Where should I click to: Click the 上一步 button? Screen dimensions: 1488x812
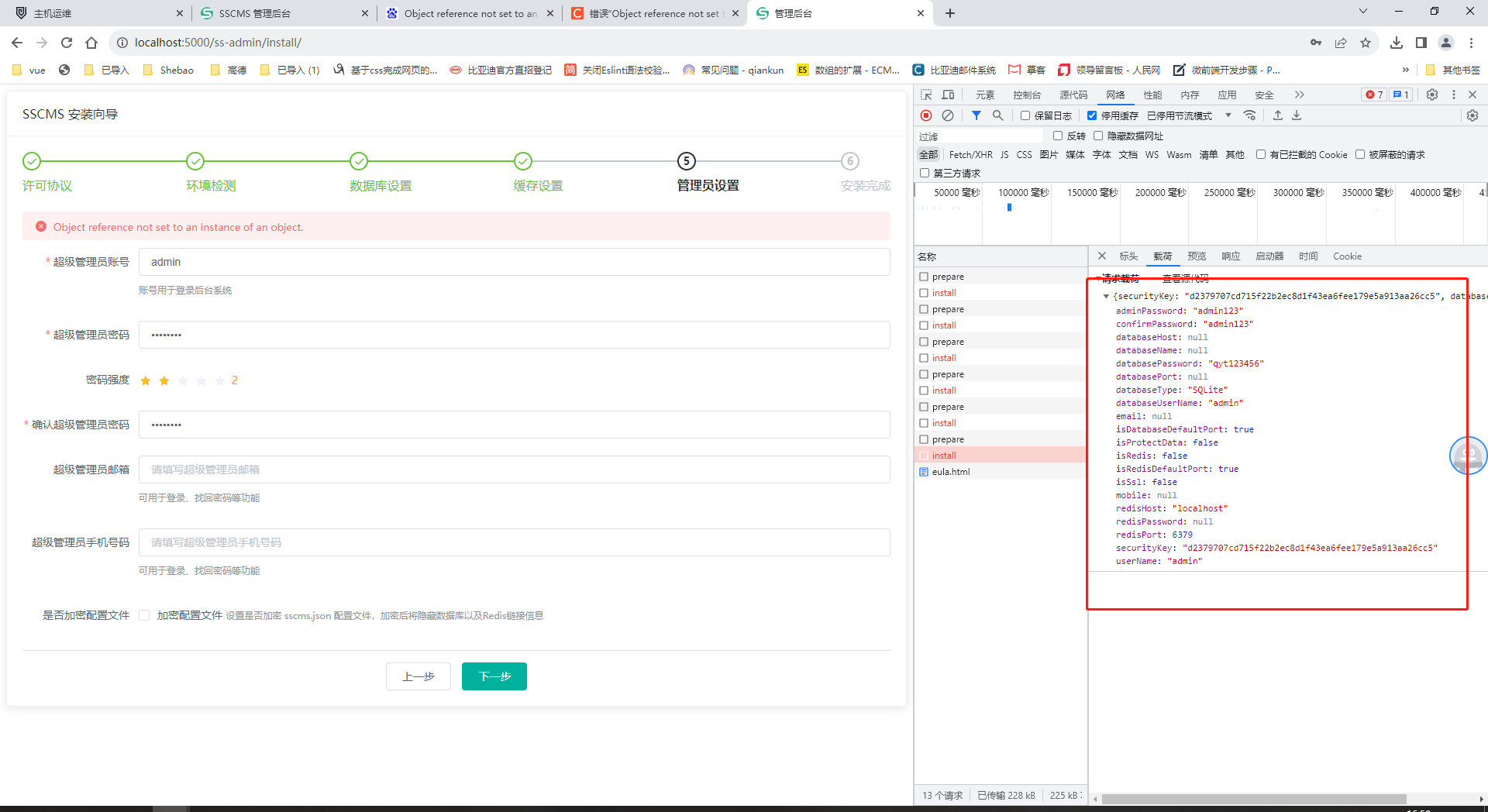pos(418,676)
